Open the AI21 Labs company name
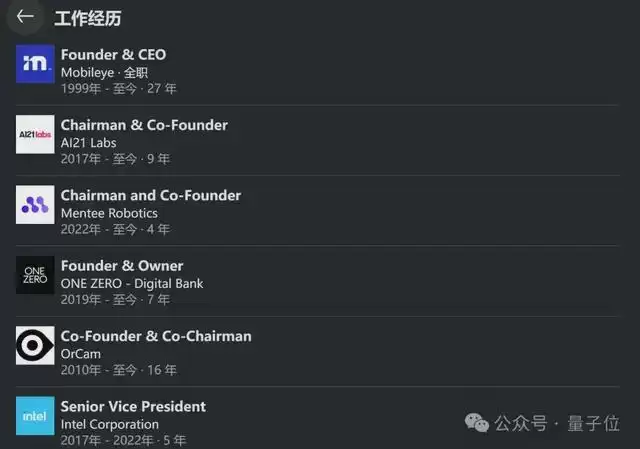Screen dimensions: 640x449 [x=88, y=143]
